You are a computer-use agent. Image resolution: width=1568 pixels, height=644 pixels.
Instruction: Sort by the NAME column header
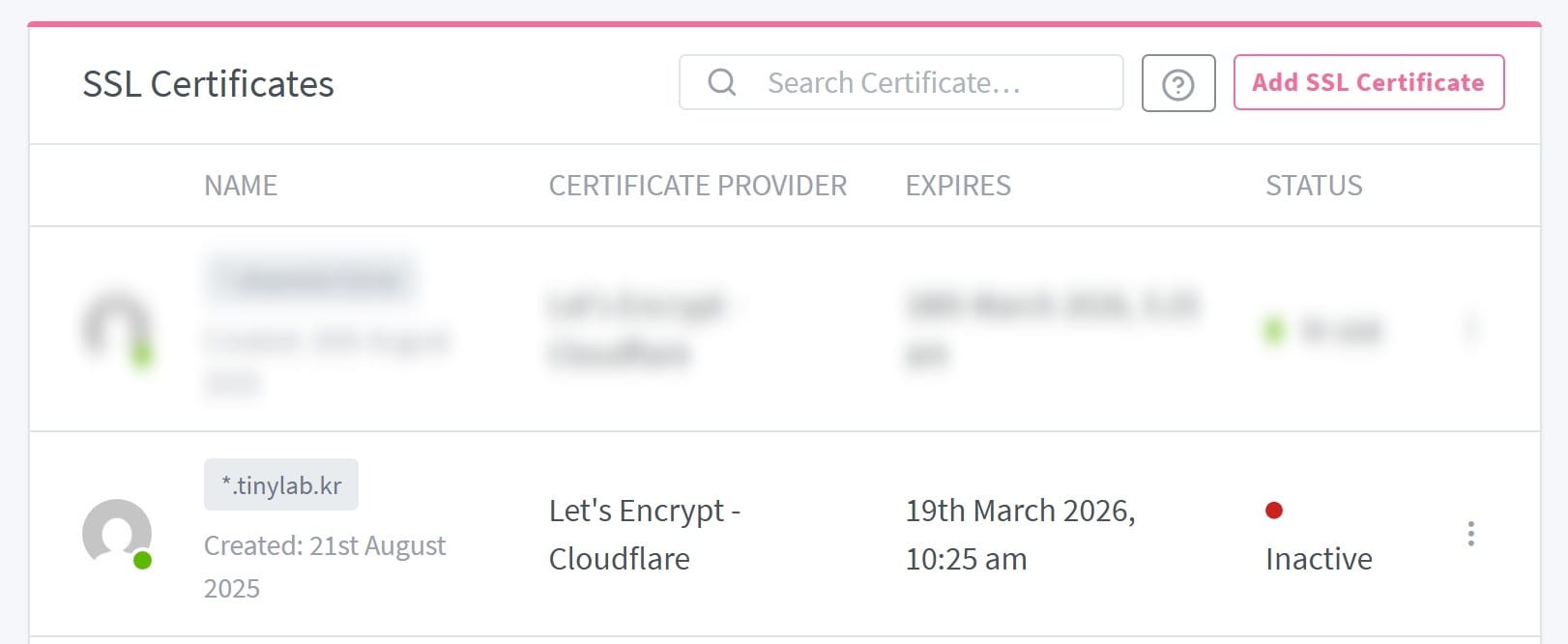tap(241, 186)
